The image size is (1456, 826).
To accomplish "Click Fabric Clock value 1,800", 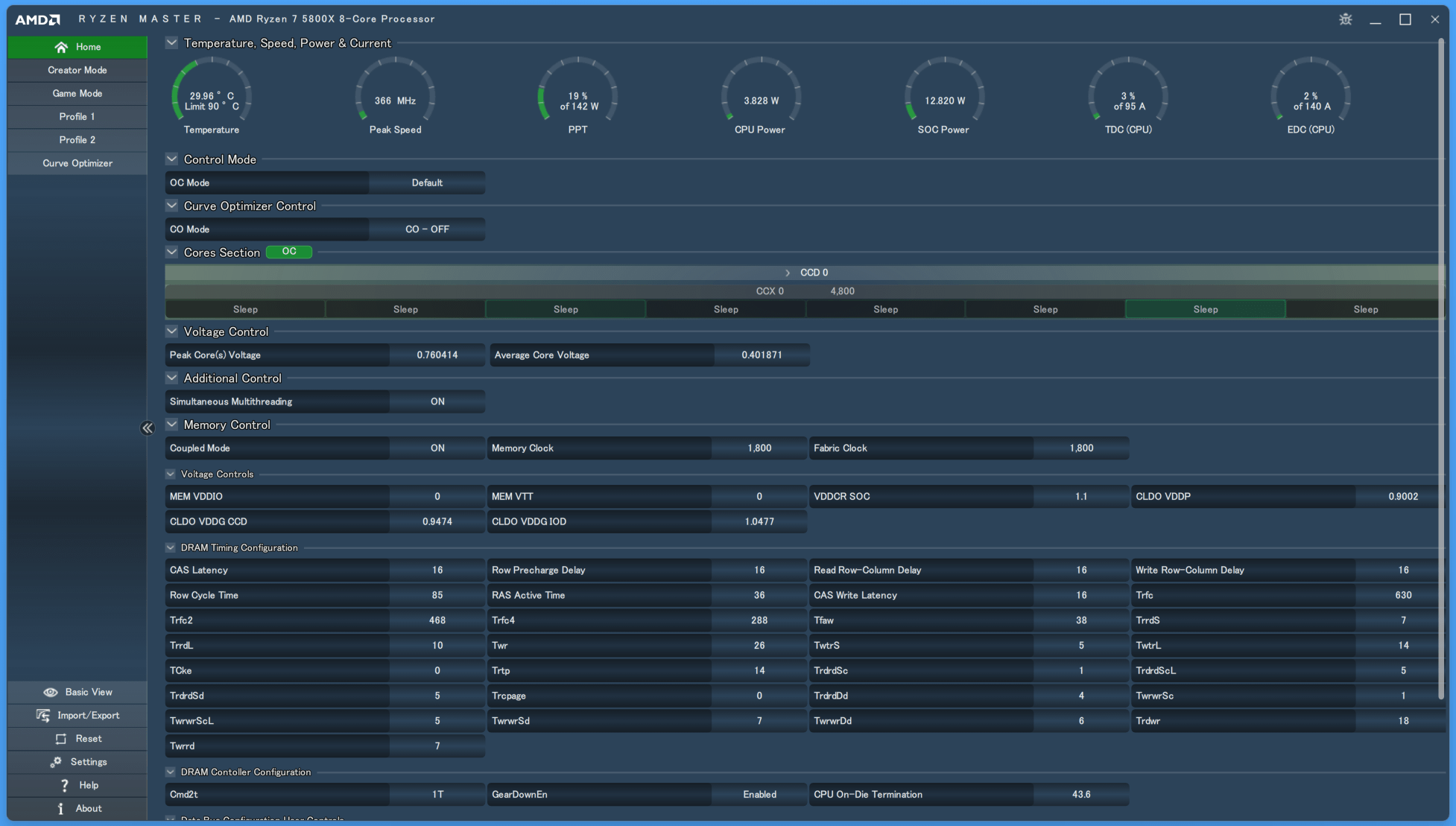I will [1081, 448].
